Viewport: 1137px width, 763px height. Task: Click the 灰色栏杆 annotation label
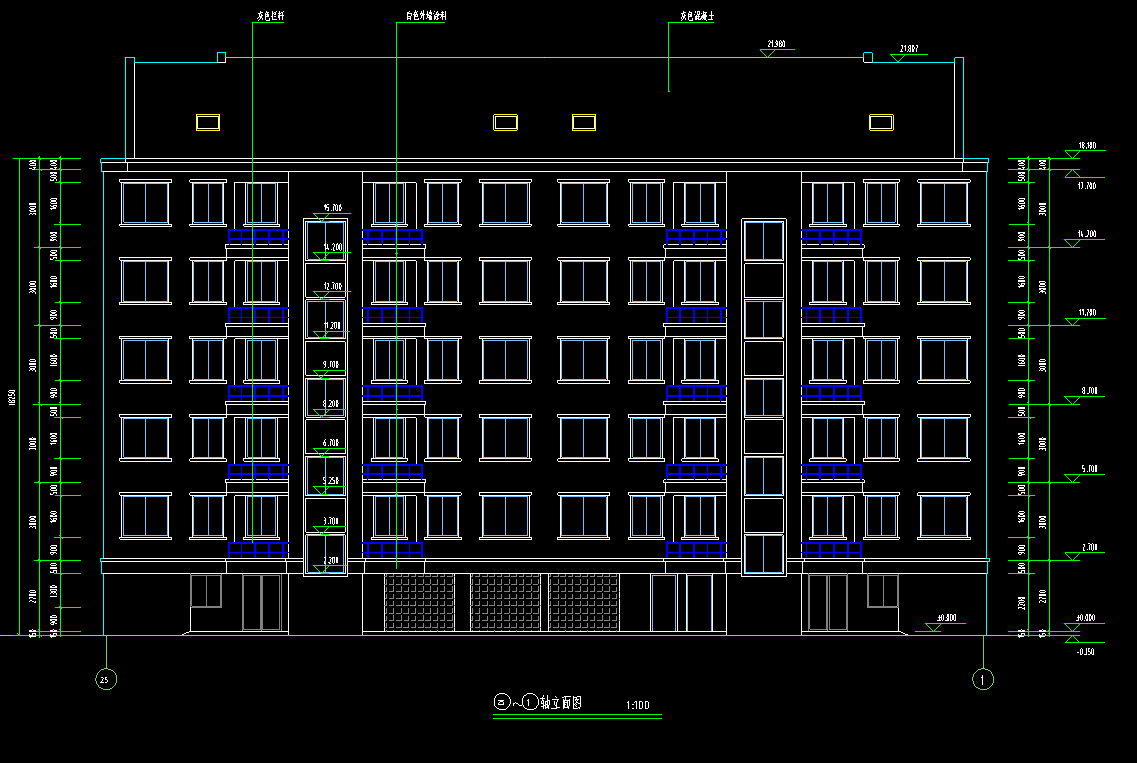271,17
